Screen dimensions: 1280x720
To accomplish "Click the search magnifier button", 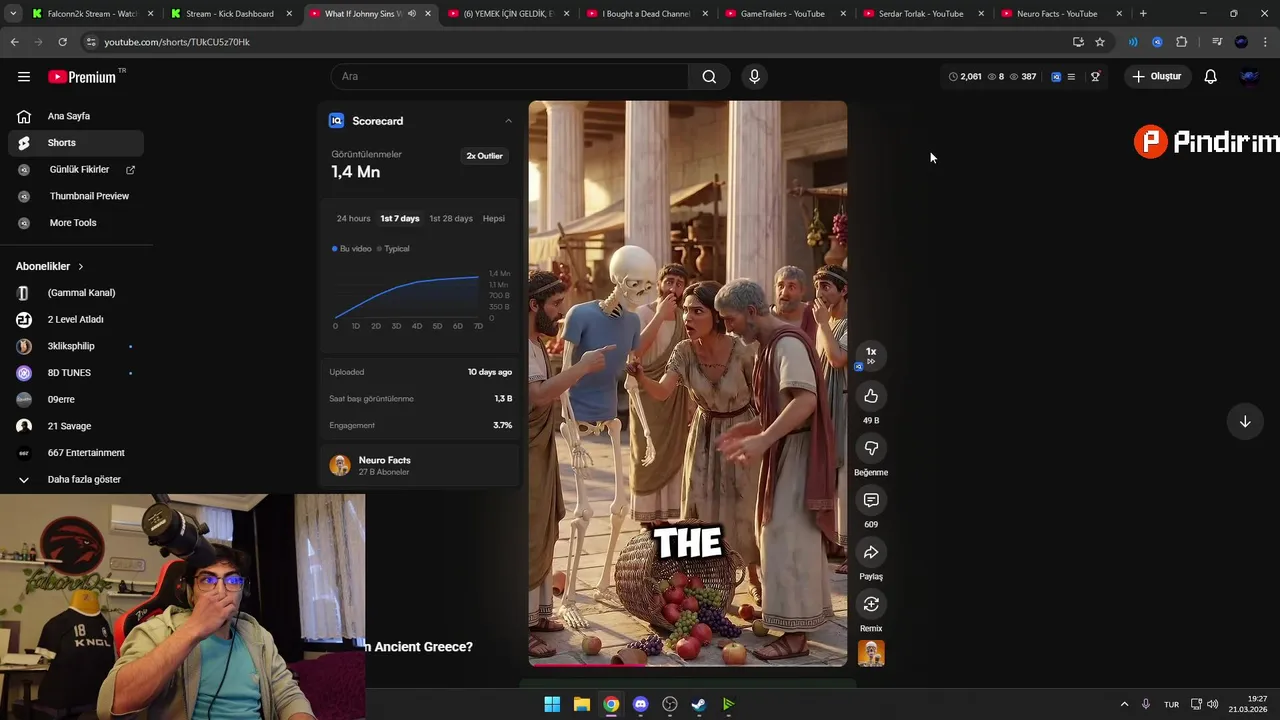I will point(709,76).
